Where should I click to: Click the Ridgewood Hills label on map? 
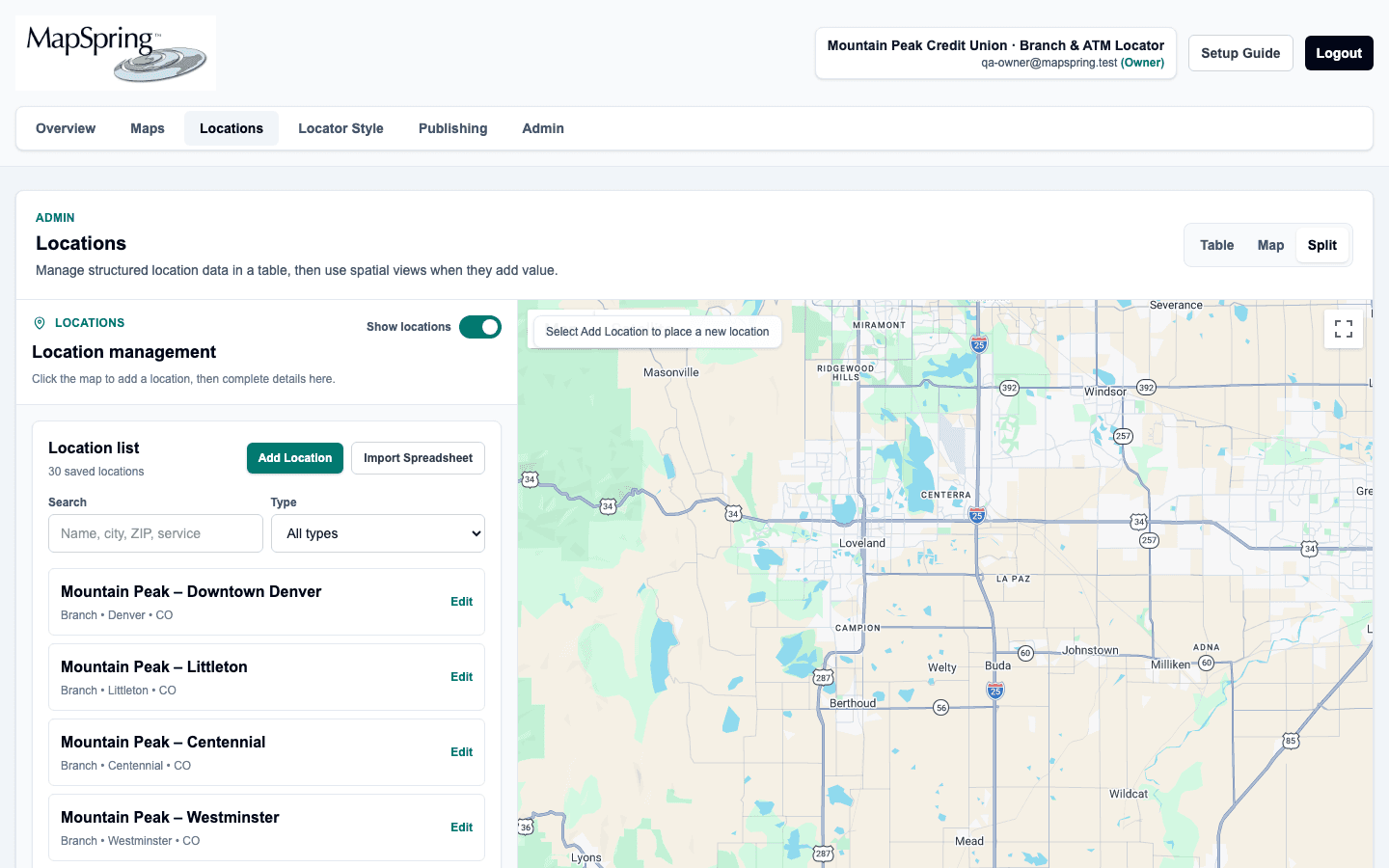pos(846,372)
